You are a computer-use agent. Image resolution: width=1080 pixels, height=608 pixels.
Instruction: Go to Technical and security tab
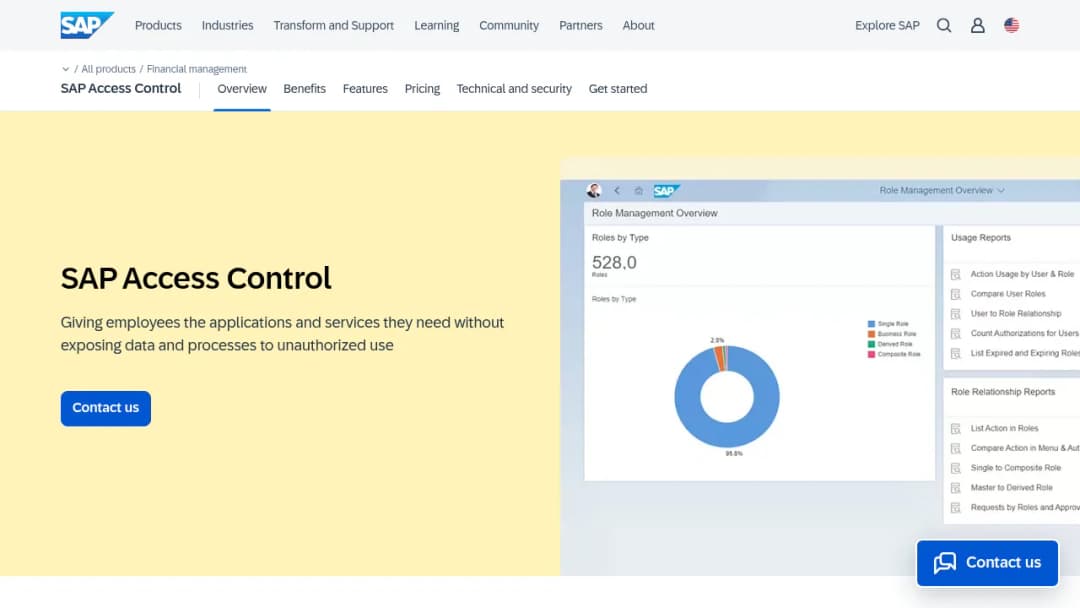coord(514,89)
